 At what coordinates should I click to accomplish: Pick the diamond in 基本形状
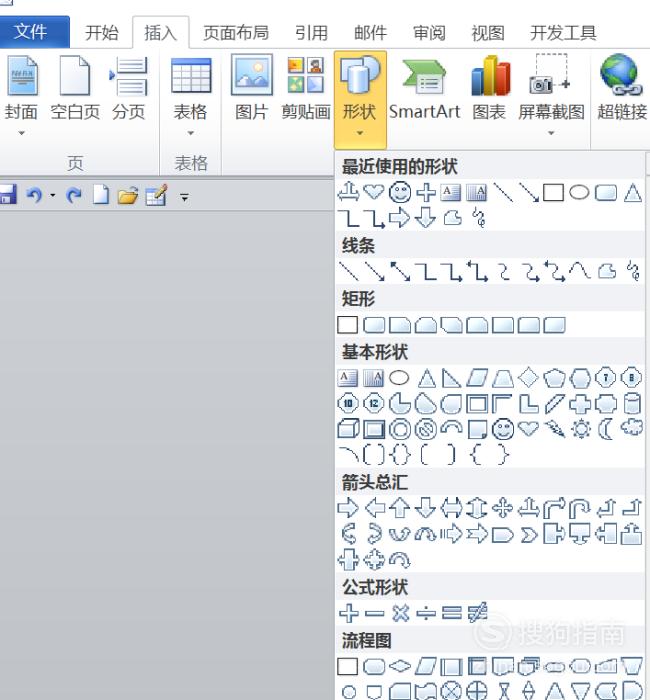529,378
